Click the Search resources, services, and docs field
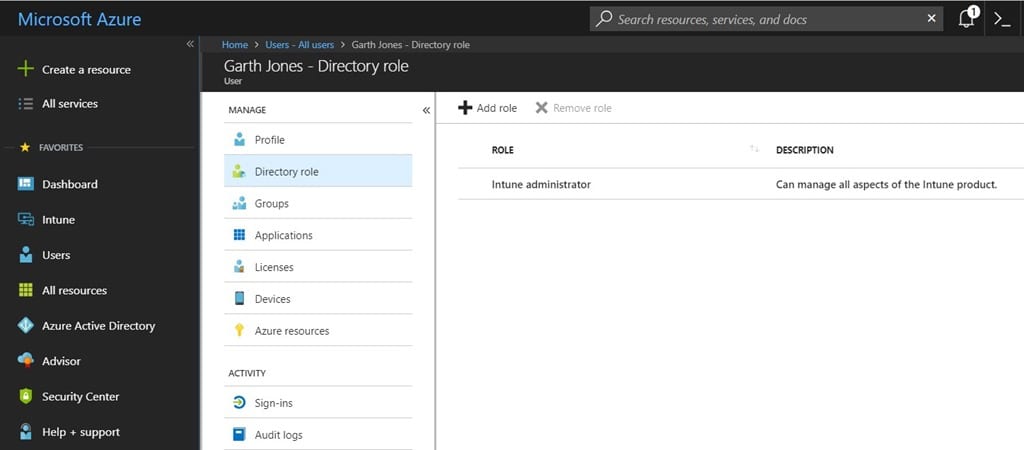The image size is (1024, 450). [766, 19]
